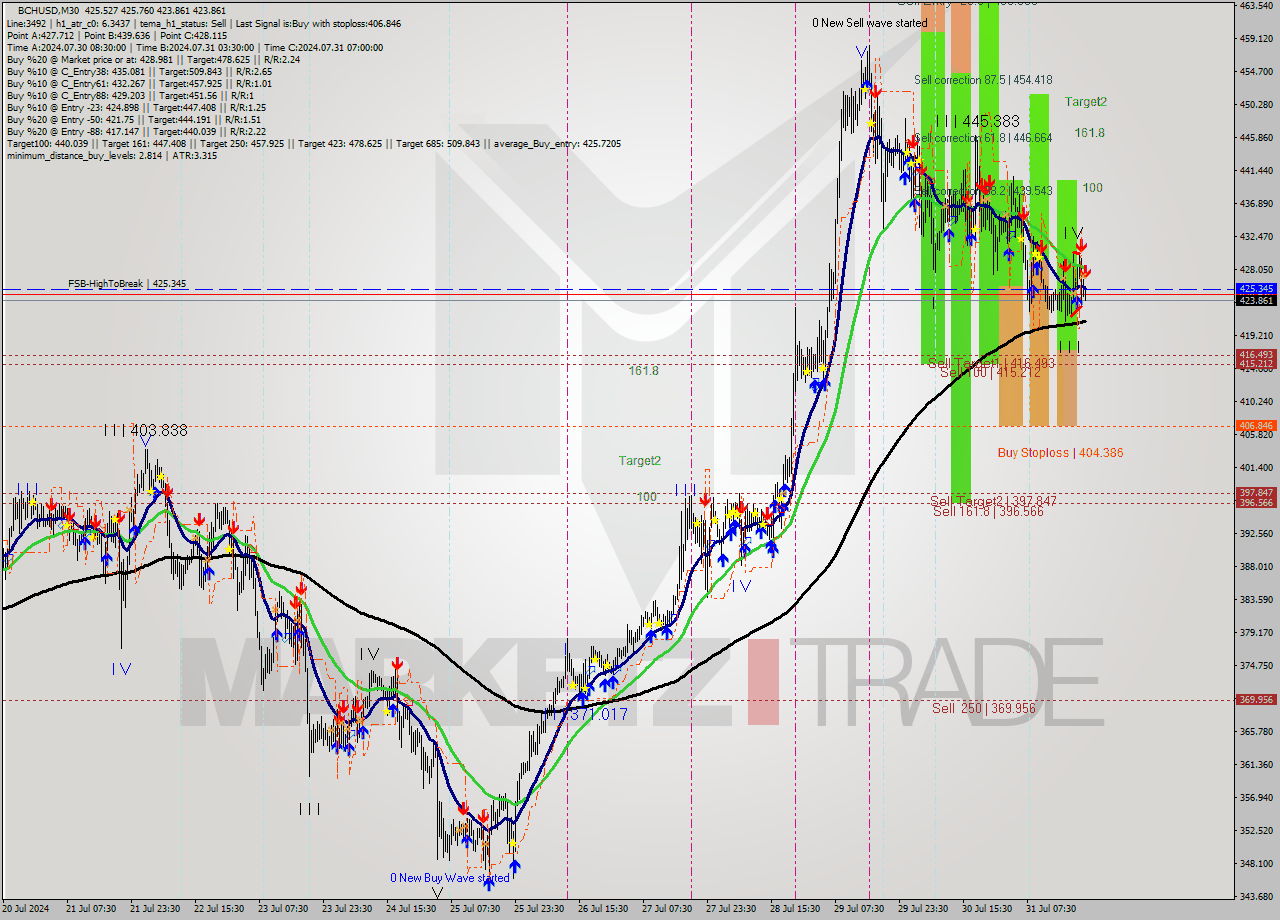Click the '30 Jul 15:30' time axis label
This screenshot has width=1280, height=920.
click(987, 909)
